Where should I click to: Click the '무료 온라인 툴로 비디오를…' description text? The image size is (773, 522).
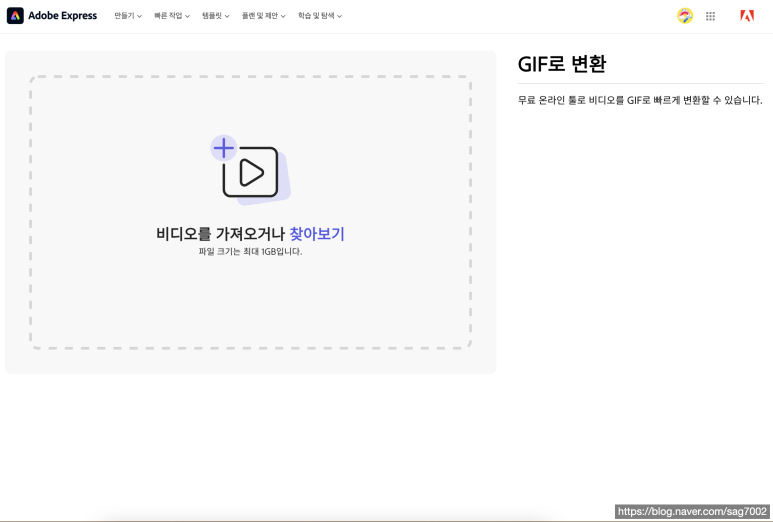coord(640,100)
